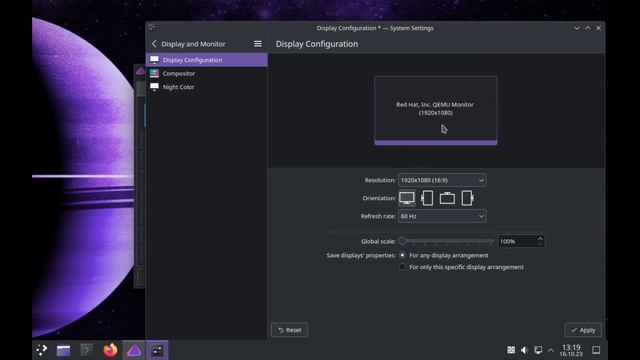
Task: Open the display tray icon
Action: click(x=538, y=350)
